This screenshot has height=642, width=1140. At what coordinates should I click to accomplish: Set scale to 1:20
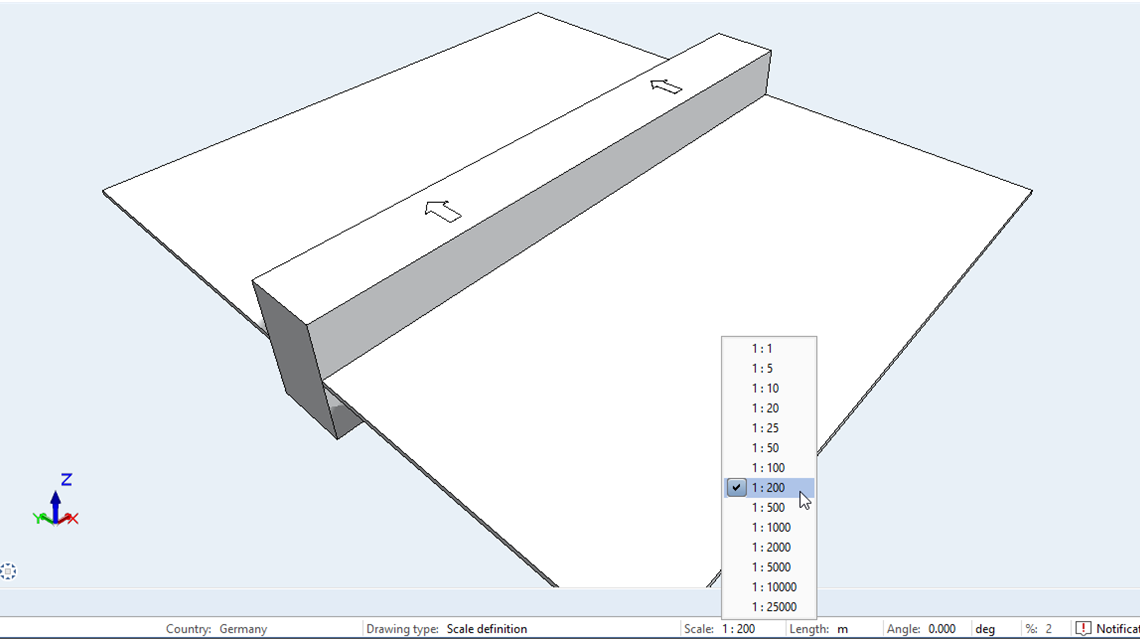[x=765, y=409]
